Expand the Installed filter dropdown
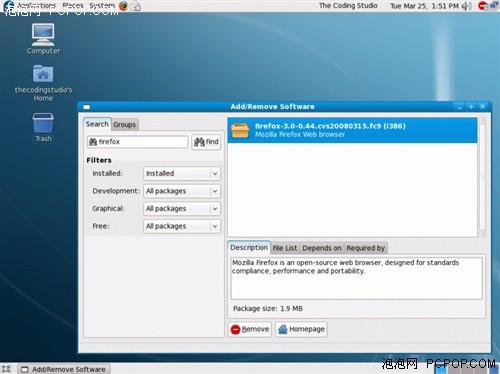Viewport: 500px width, 374px height. pos(182,173)
